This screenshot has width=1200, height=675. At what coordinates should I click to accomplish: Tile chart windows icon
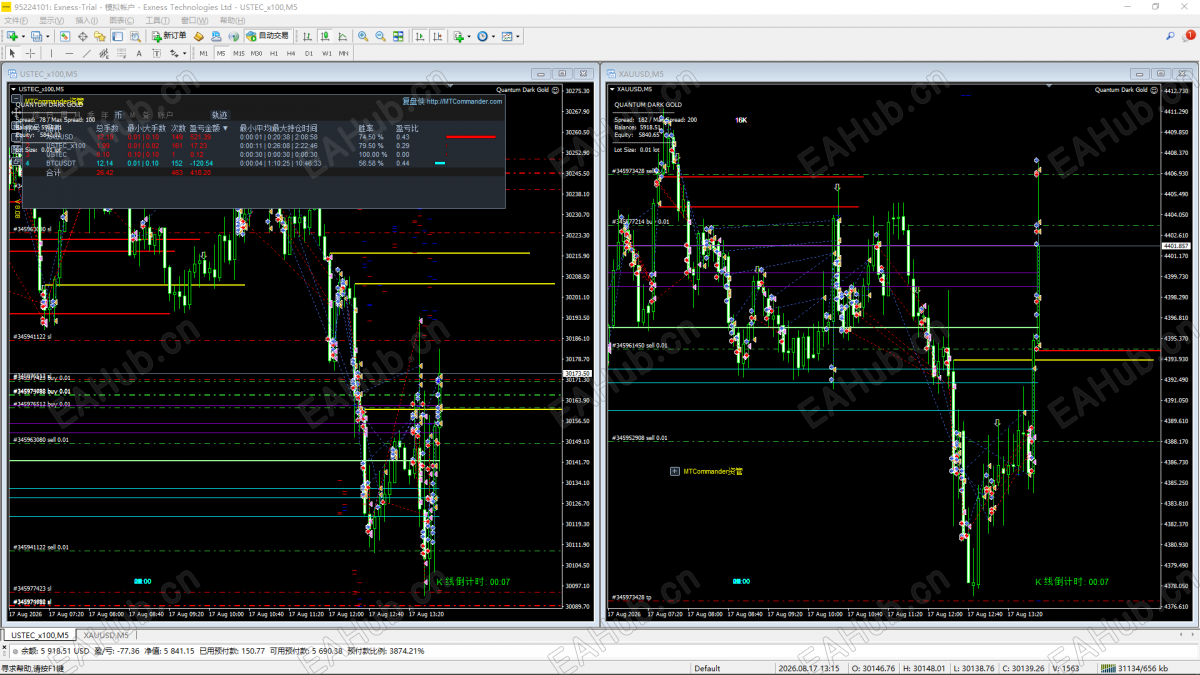398,36
